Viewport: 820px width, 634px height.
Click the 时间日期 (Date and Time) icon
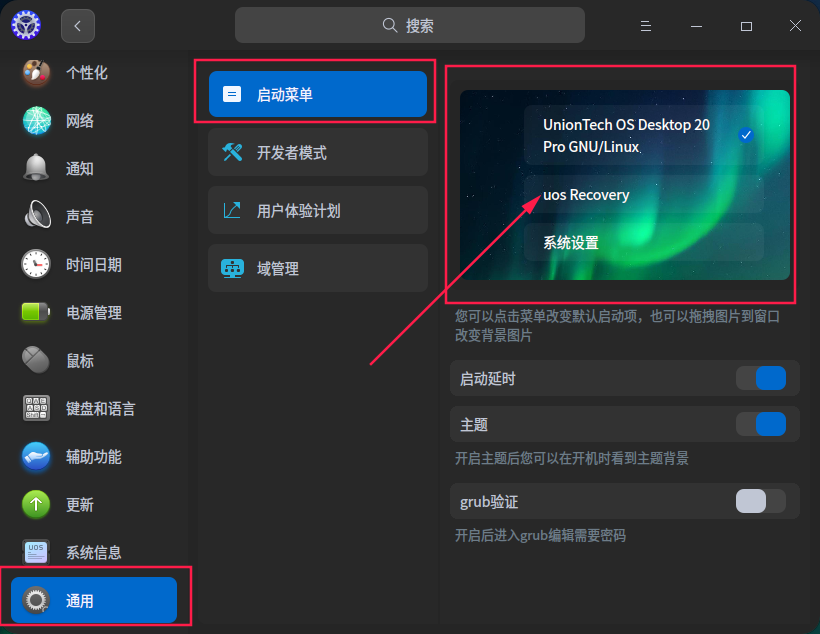pos(36,264)
